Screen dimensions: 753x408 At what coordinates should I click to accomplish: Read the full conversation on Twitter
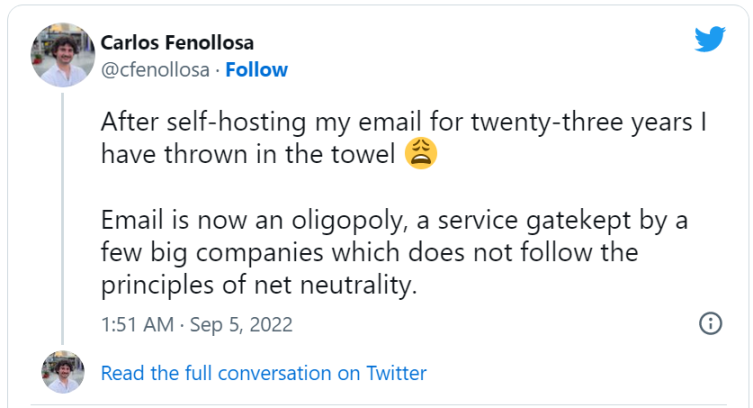(x=264, y=373)
